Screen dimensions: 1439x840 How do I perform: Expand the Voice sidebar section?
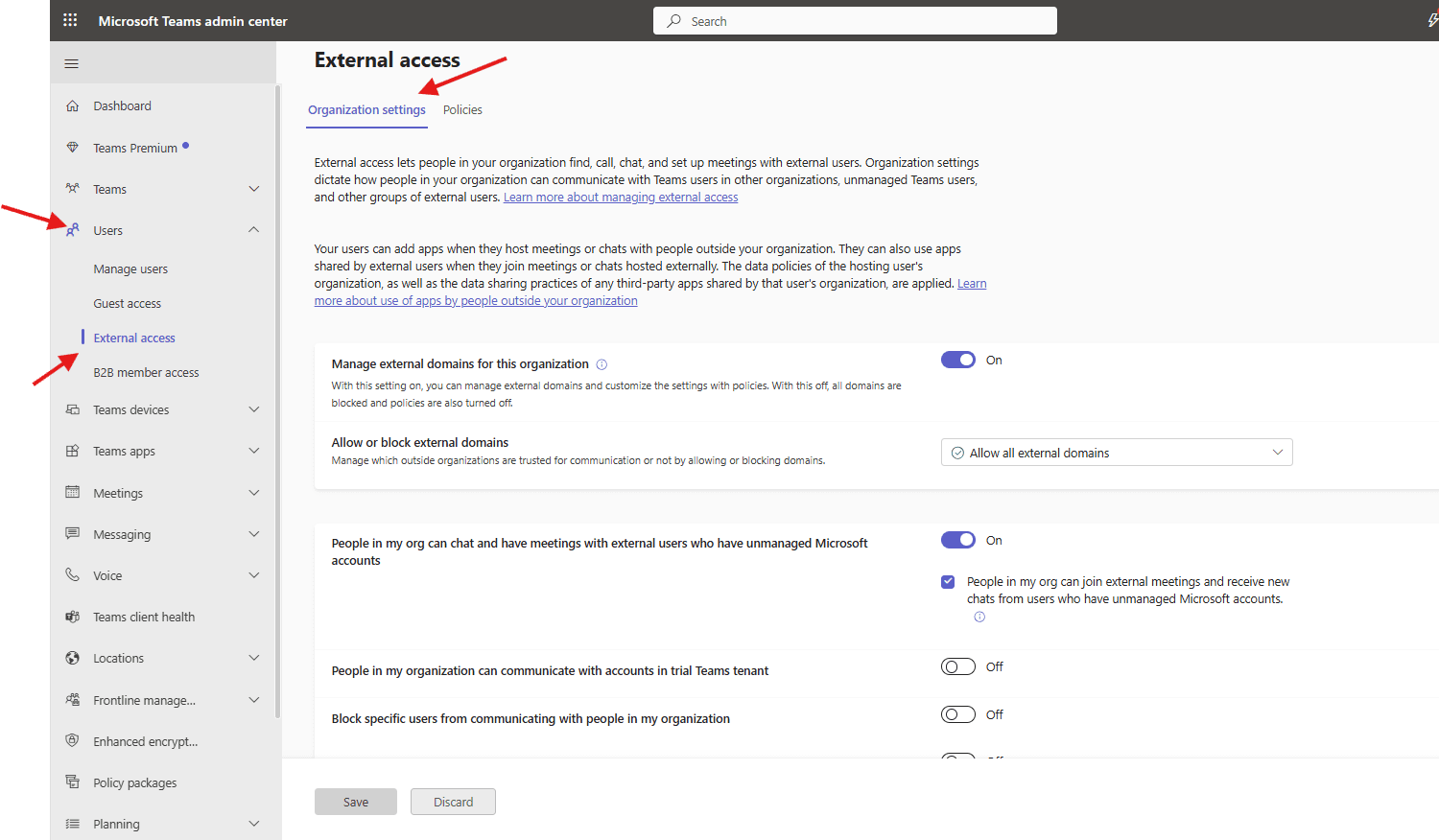(253, 574)
